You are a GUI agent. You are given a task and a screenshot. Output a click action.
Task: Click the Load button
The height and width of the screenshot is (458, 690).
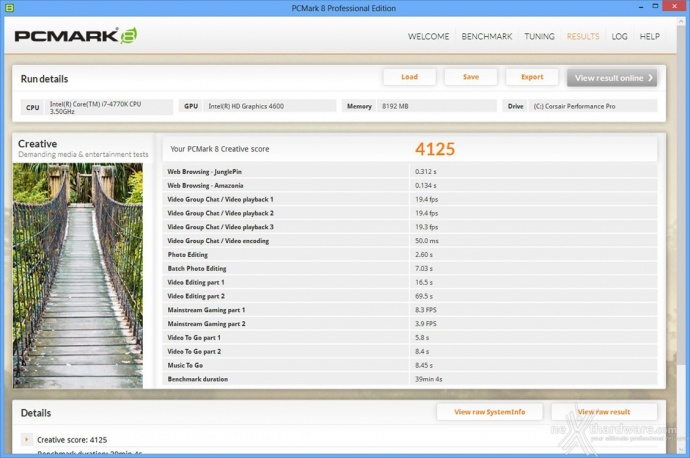coord(409,77)
